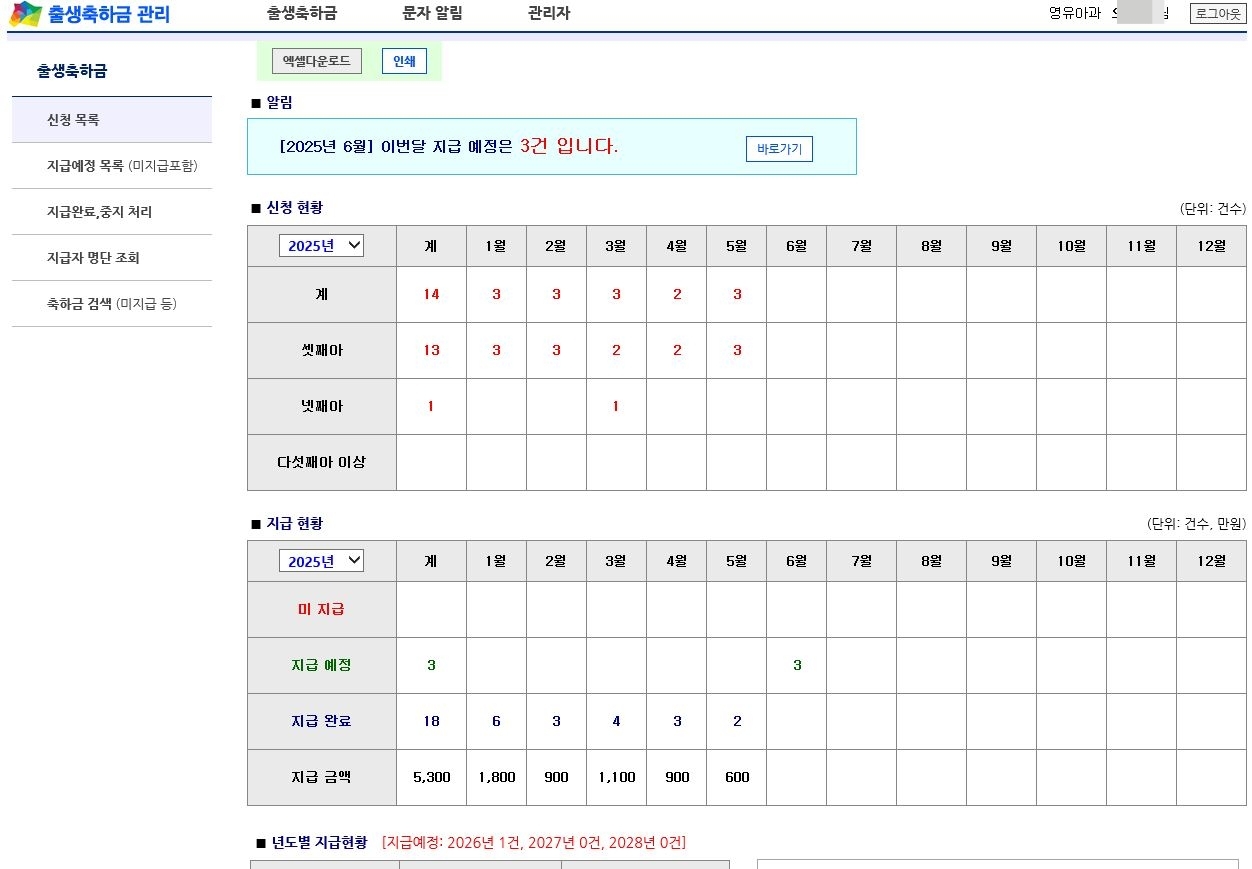This screenshot has width=1252, height=869.
Task: Click 넷째아 count for 3월
Action: (616, 407)
